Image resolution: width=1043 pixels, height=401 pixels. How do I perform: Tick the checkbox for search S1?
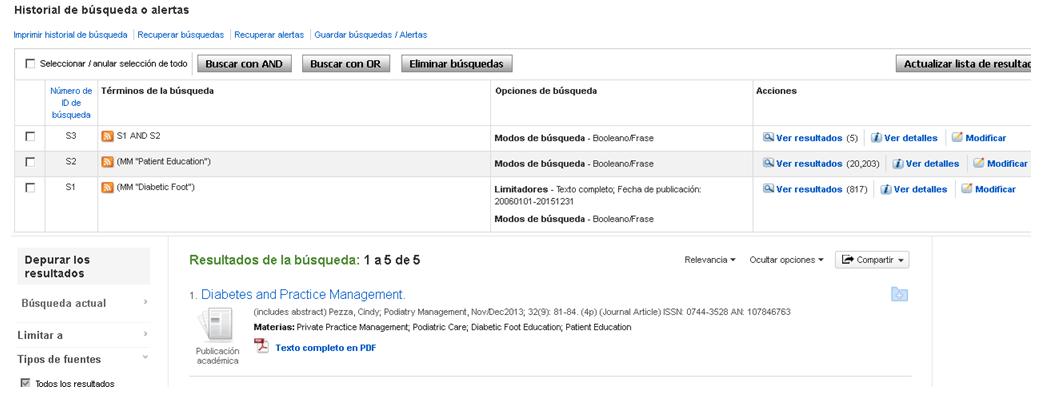(x=30, y=188)
